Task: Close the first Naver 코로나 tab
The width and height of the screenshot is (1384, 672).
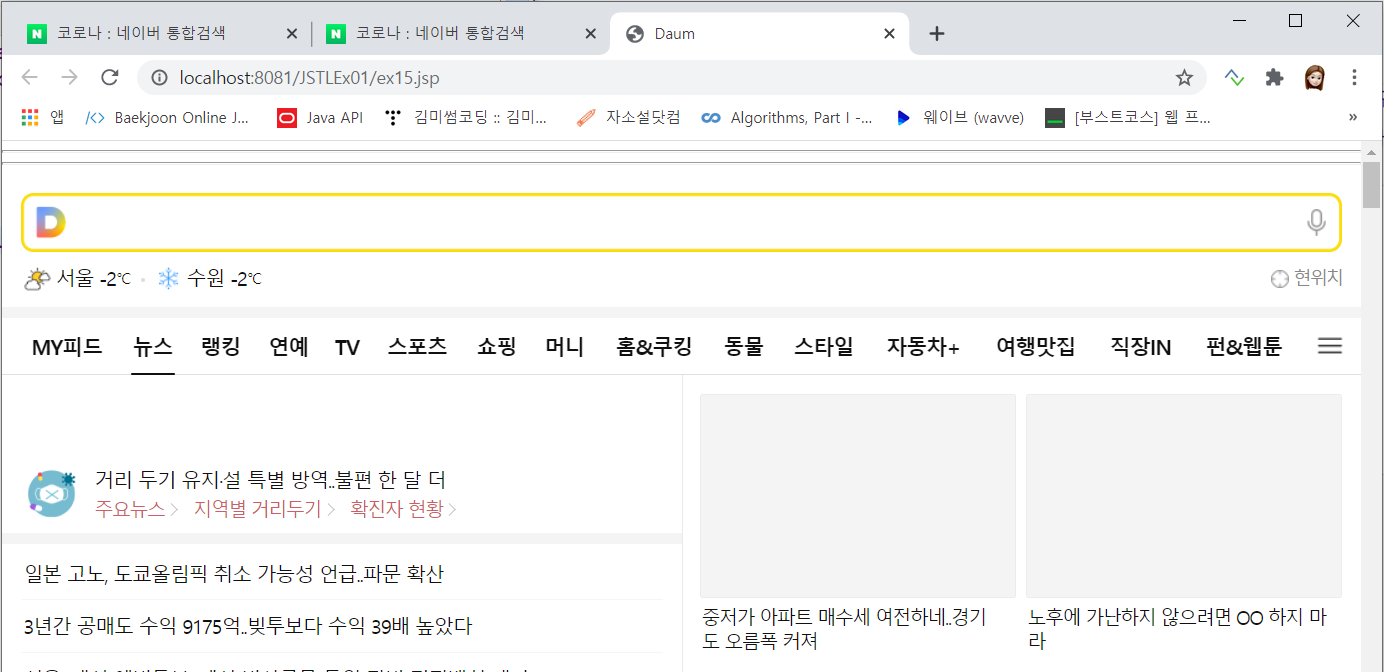Action: pos(292,34)
